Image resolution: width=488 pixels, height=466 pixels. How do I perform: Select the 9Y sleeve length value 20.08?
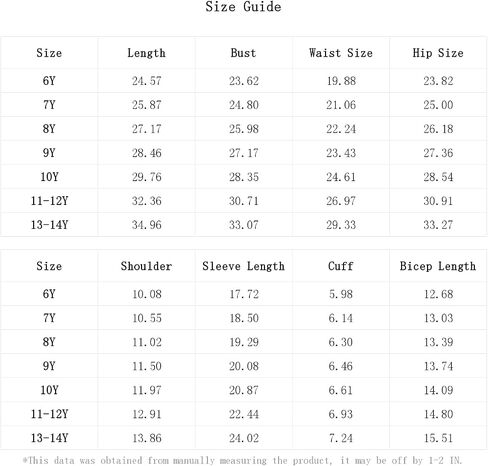[x=244, y=366]
